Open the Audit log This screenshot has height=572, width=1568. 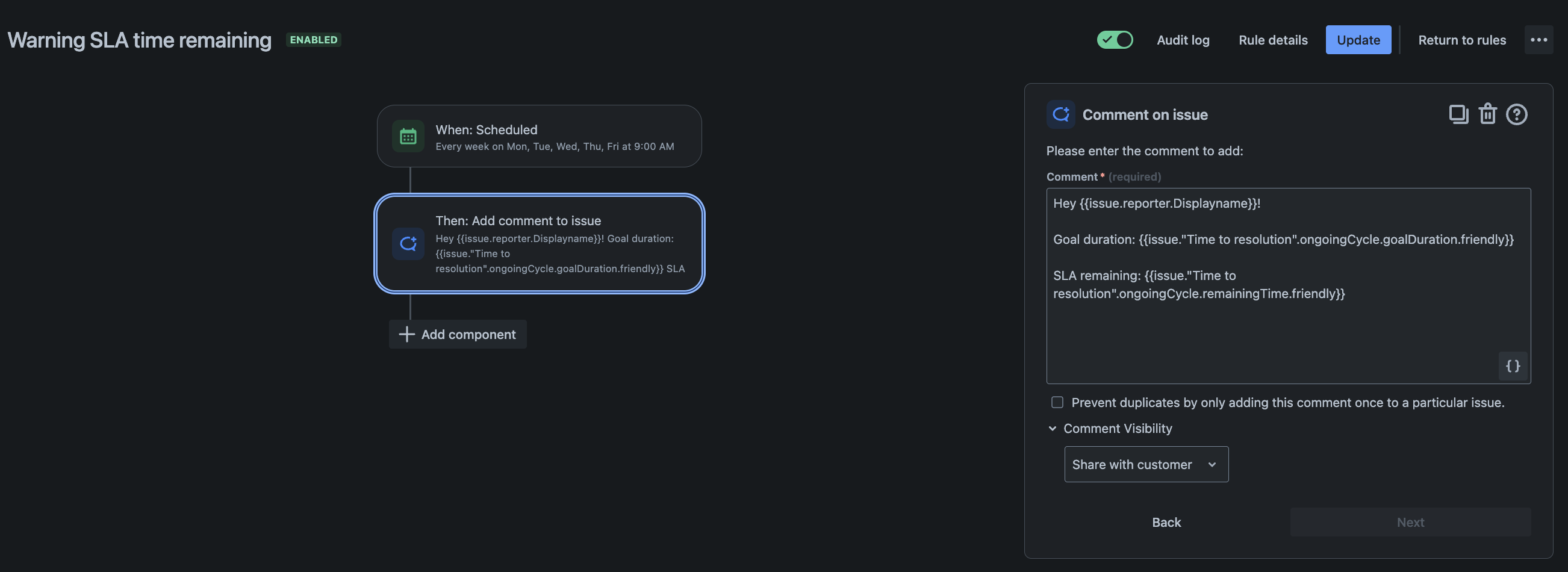pos(1183,40)
